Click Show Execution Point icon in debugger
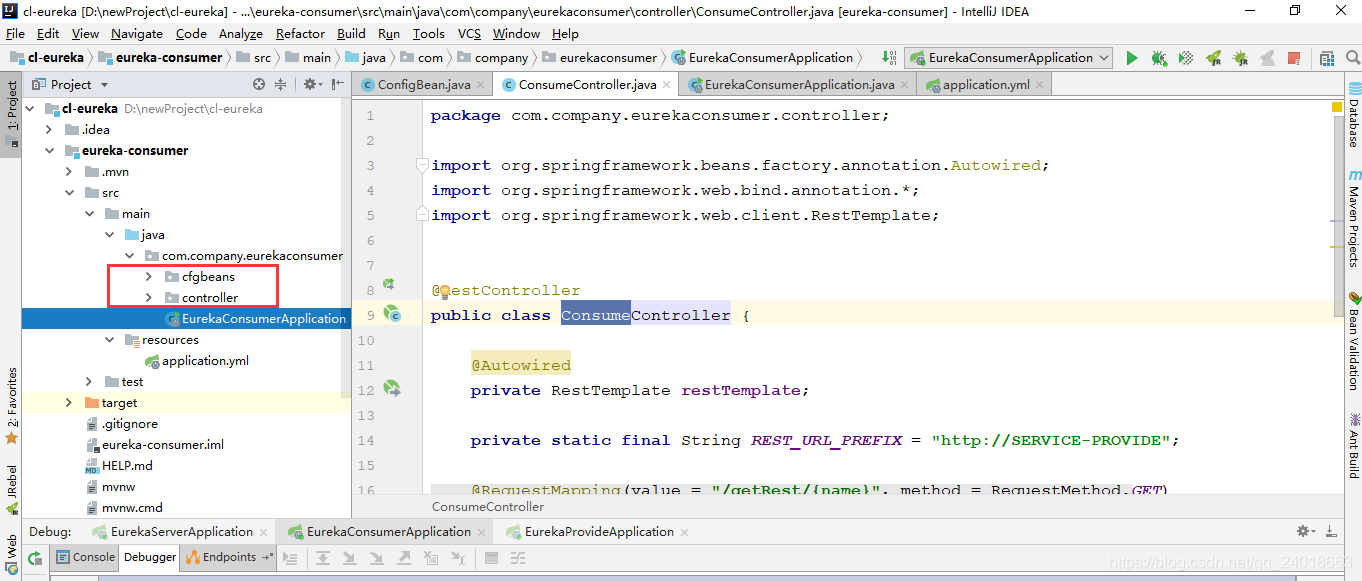 [x=290, y=558]
